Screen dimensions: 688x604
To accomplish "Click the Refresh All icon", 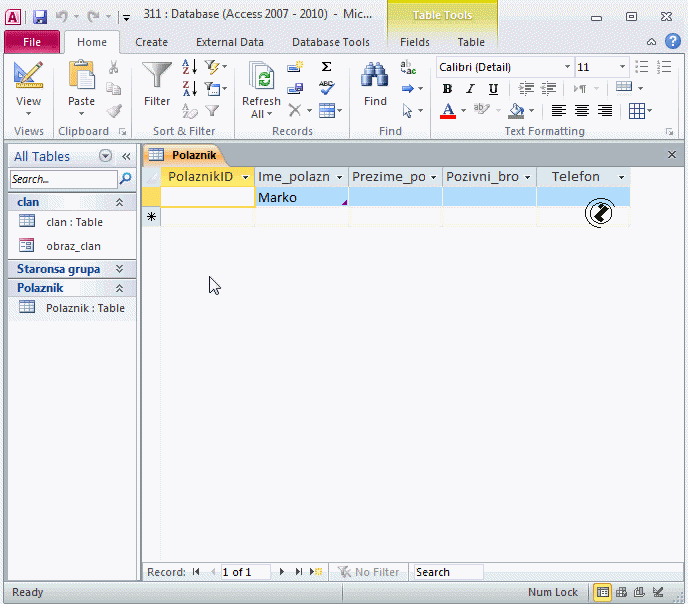I will coord(261,77).
